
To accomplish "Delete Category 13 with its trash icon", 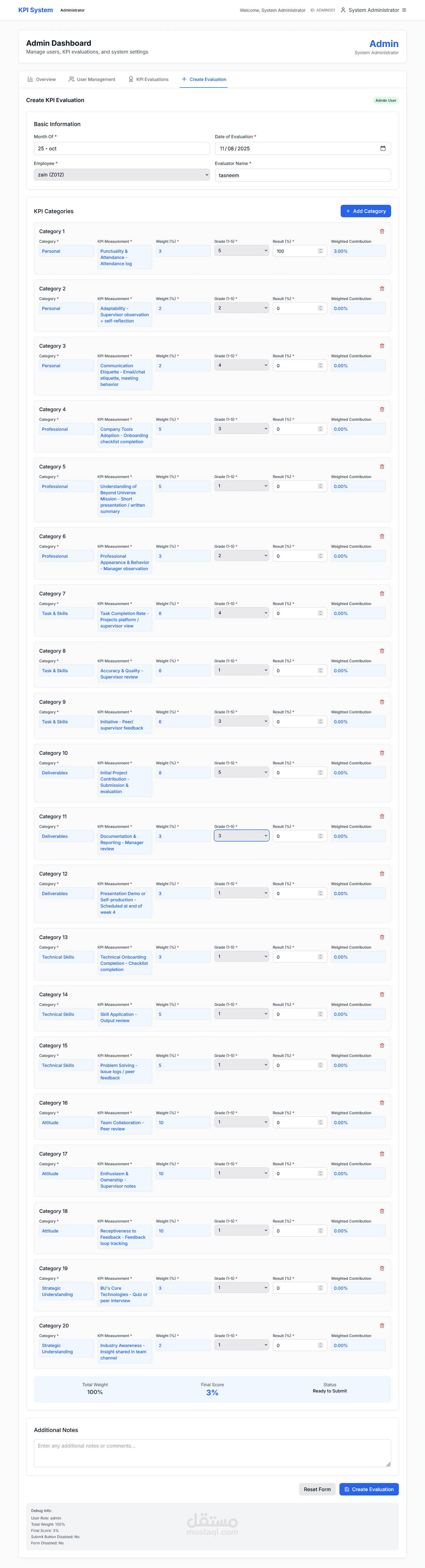I will point(382,937).
